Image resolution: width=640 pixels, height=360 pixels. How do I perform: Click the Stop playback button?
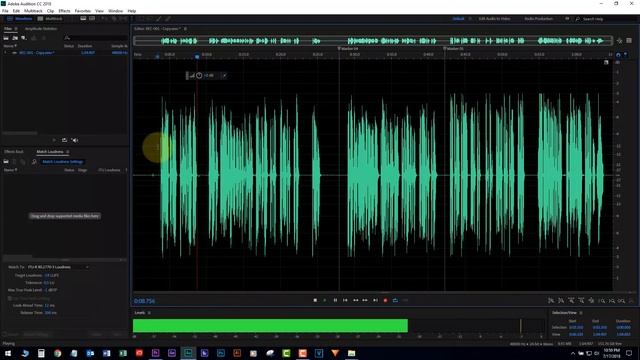pyautogui.click(x=315, y=300)
